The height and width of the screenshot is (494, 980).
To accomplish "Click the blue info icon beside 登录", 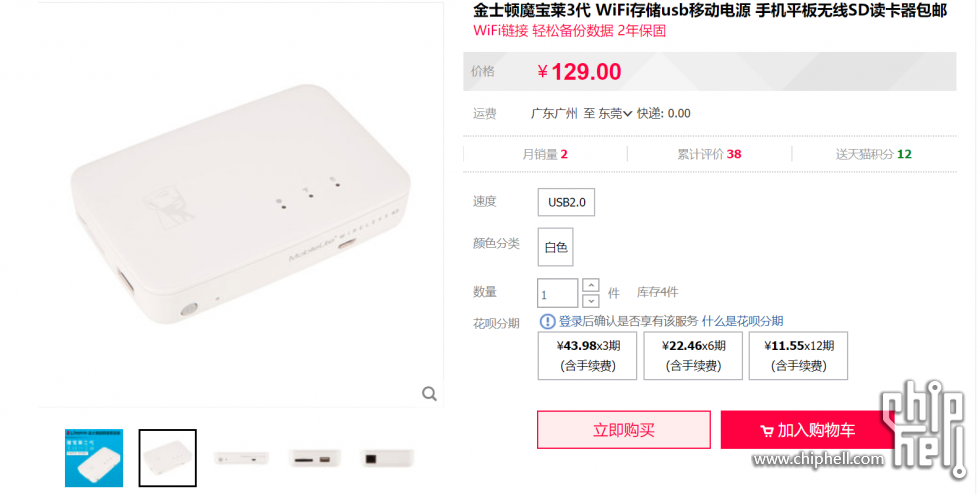I will [x=547, y=321].
